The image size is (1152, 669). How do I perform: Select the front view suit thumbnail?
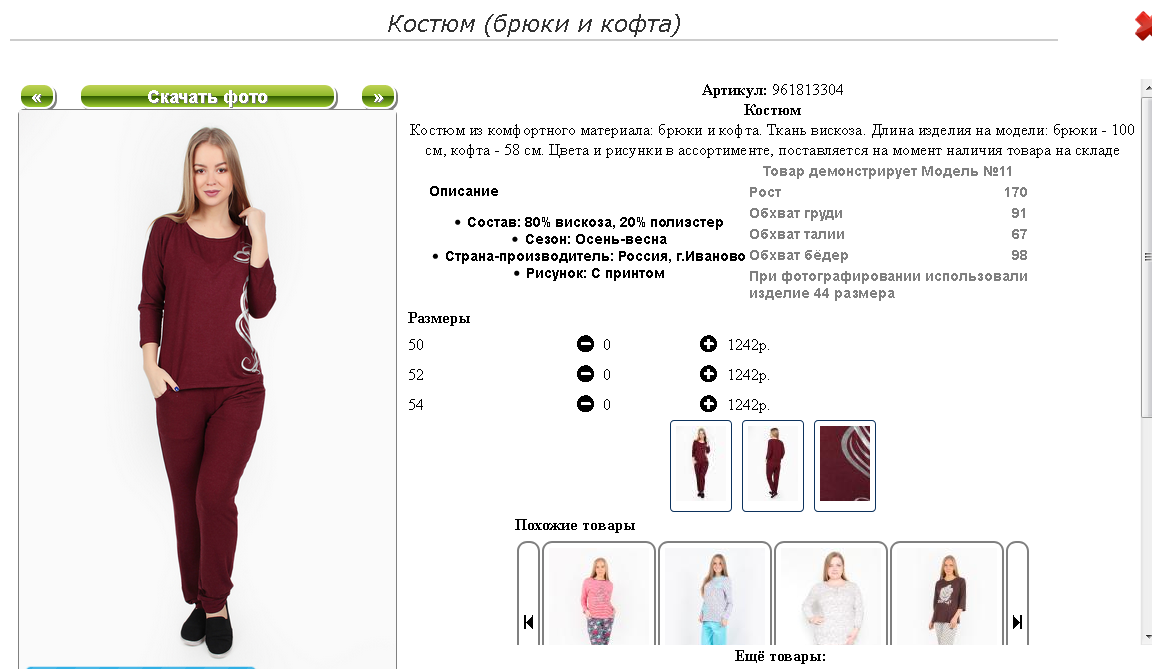[x=701, y=466]
